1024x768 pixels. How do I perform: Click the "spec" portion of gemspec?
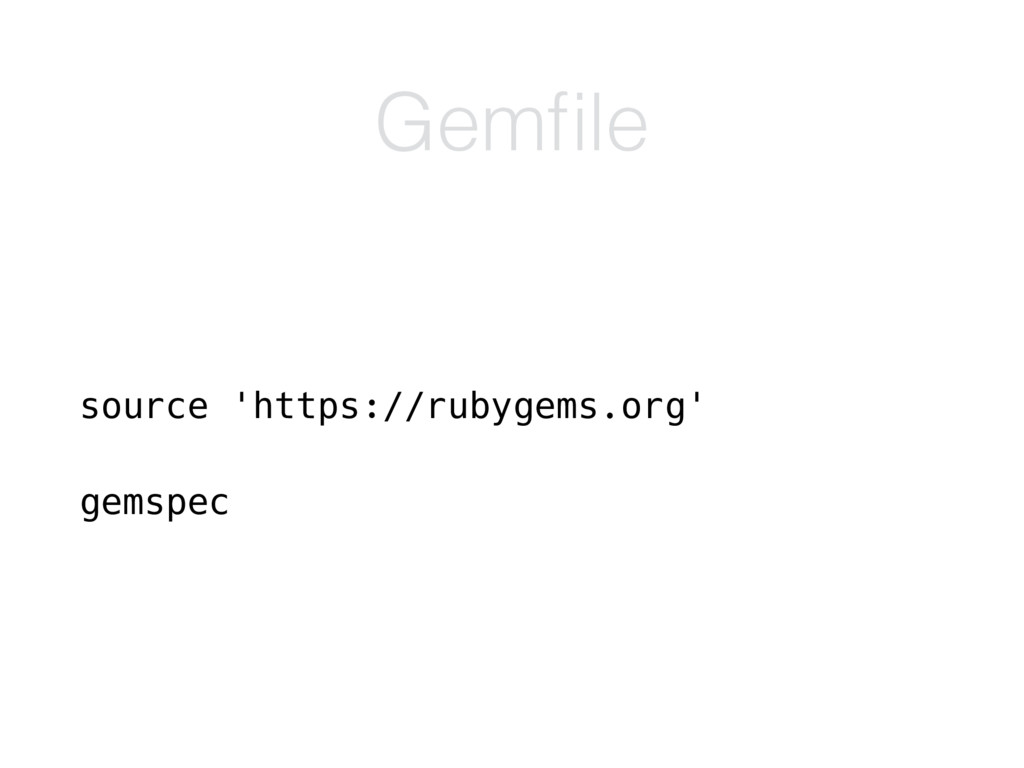[x=187, y=505]
